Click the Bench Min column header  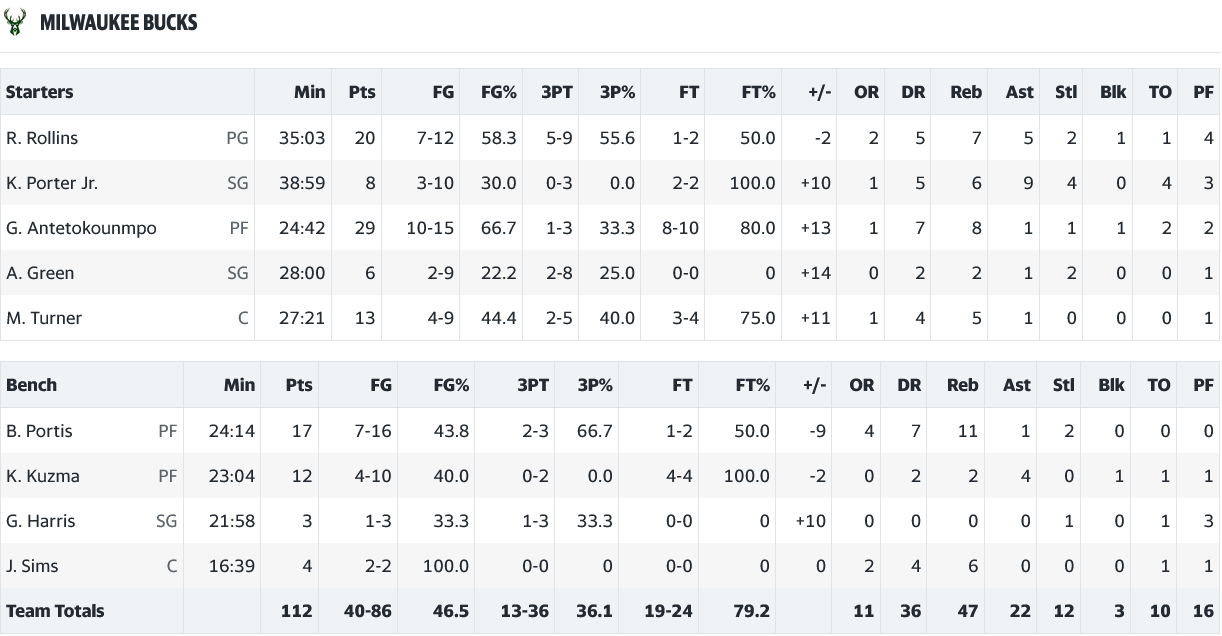[239, 385]
